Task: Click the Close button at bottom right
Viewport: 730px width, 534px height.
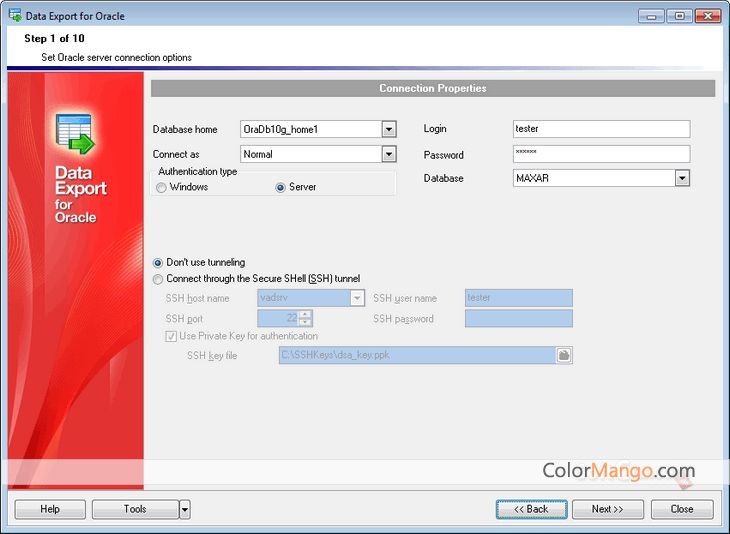Action: 682,509
